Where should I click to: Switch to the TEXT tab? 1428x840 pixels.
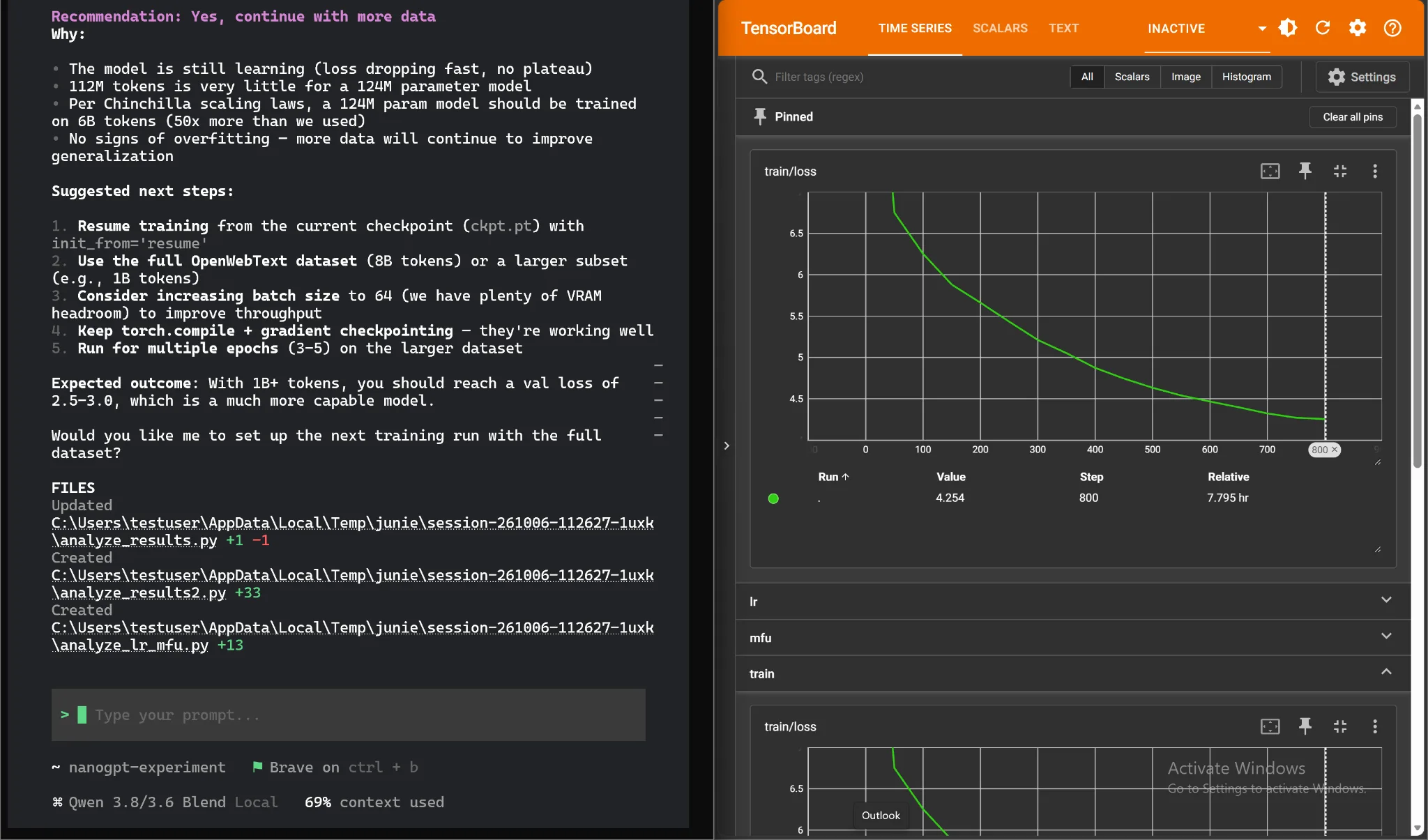click(1063, 28)
